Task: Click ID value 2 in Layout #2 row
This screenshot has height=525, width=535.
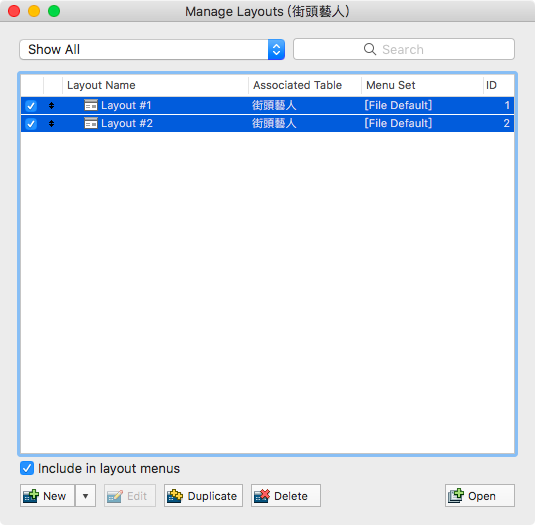Action: coord(507,123)
